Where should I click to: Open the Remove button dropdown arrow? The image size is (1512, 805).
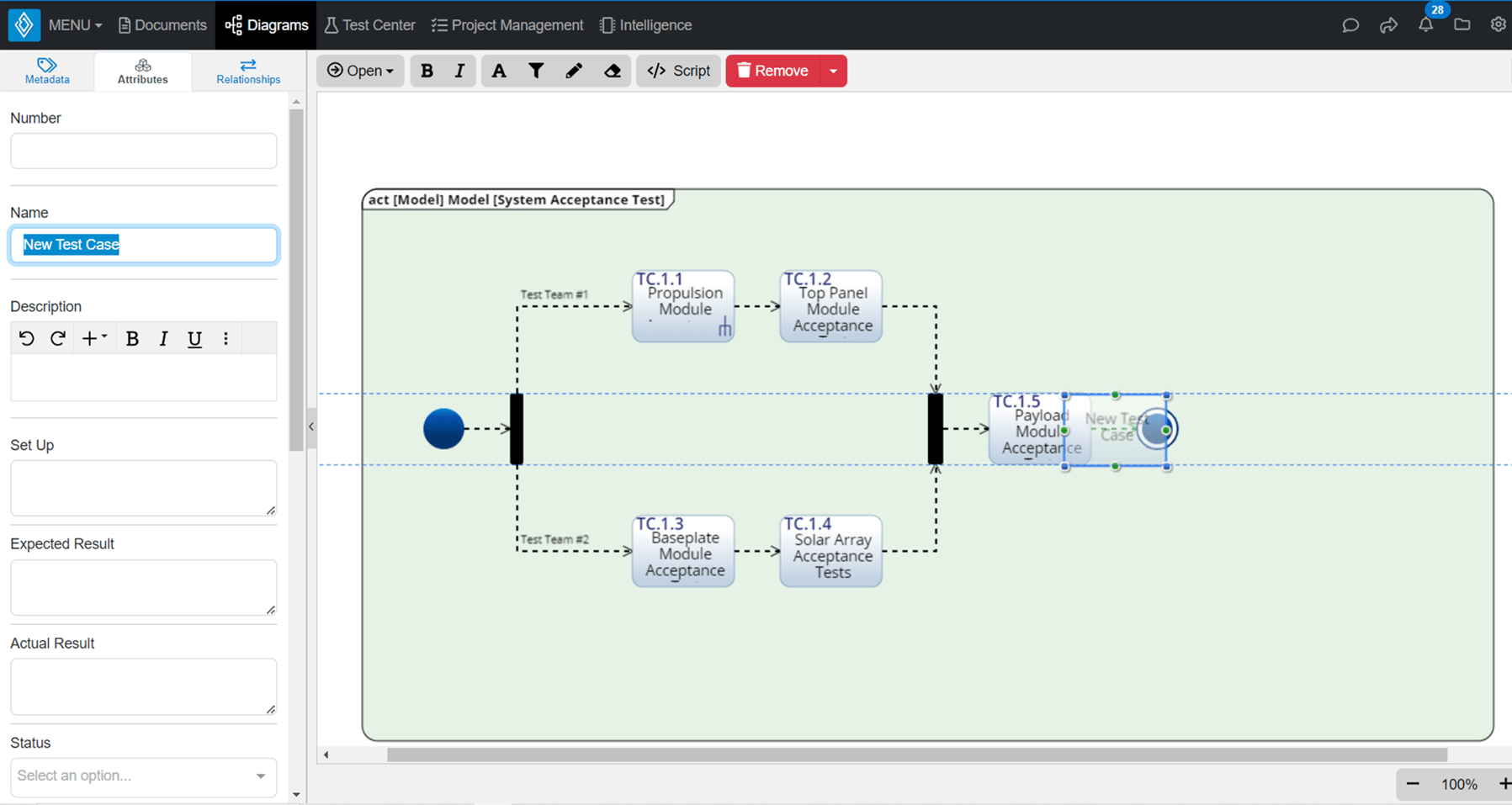pos(832,71)
